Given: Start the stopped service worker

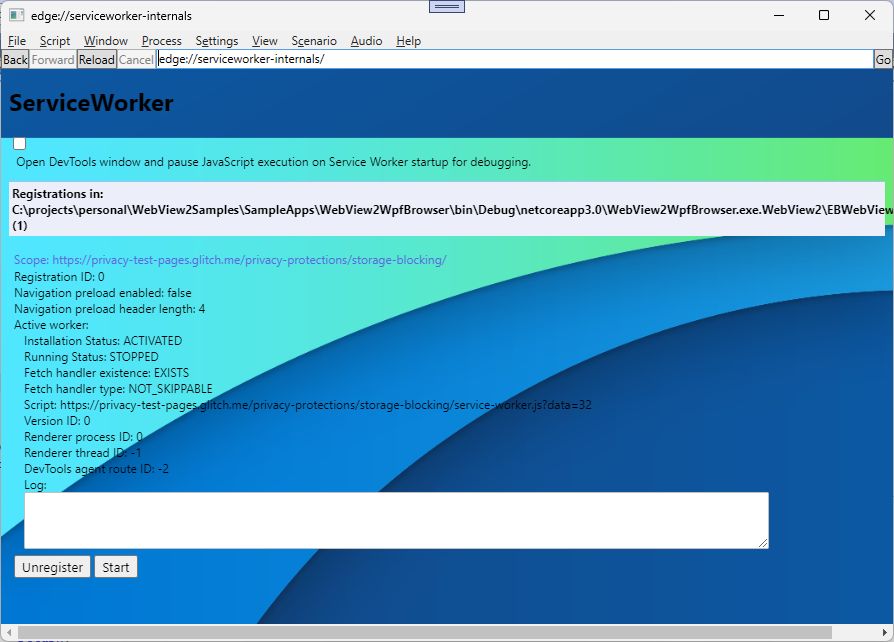Looking at the screenshot, I should pos(115,566).
